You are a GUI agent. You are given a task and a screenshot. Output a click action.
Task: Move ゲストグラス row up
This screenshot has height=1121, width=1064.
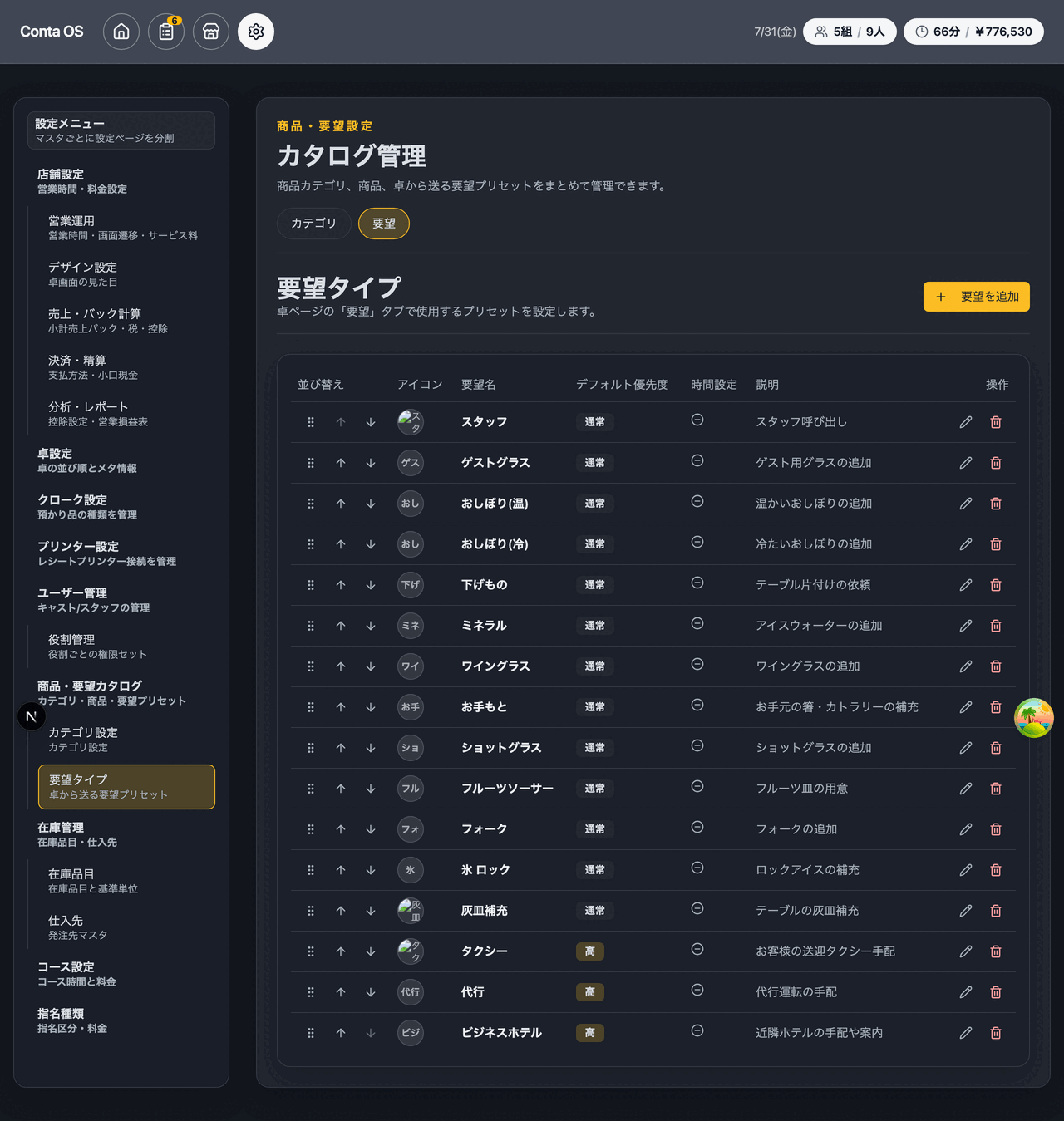(341, 463)
